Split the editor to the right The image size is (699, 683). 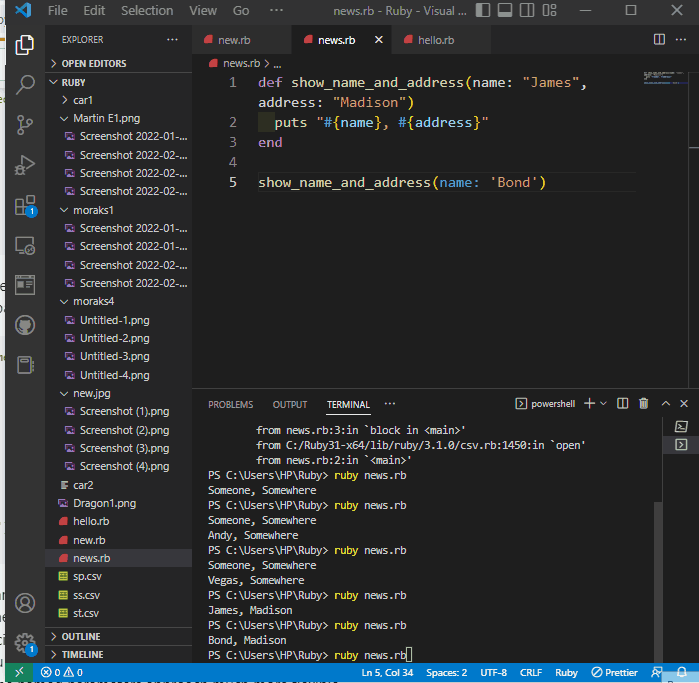[x=659, y=40]
